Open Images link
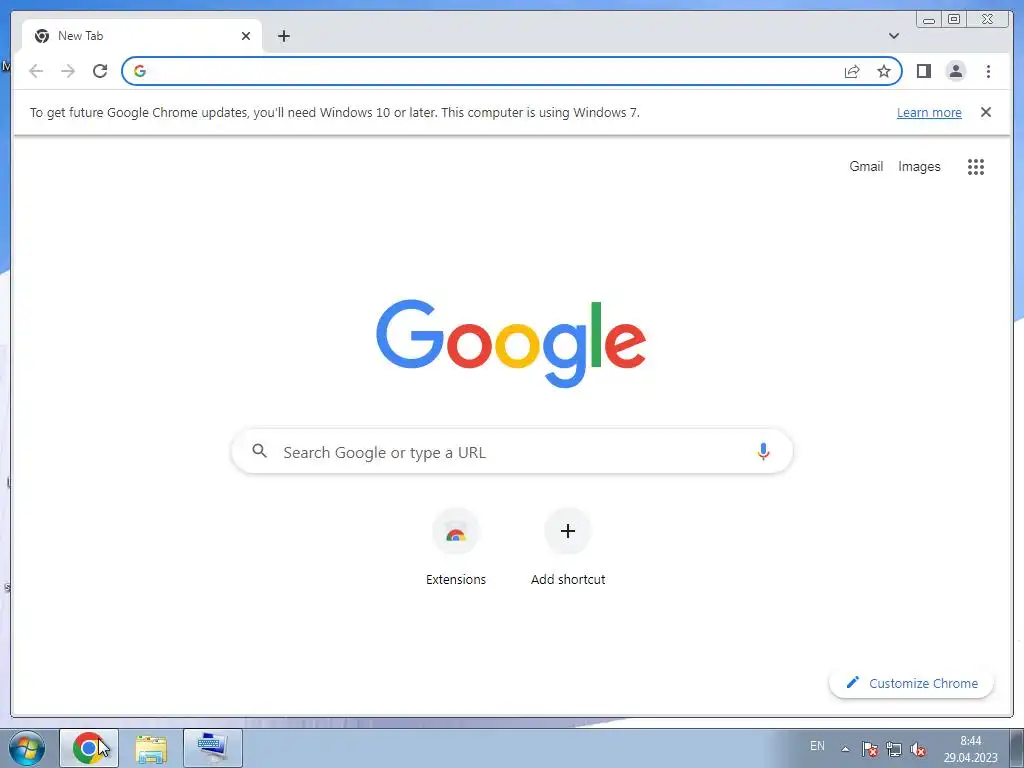Screen dimensions: 1024x768 click(919, 167)
